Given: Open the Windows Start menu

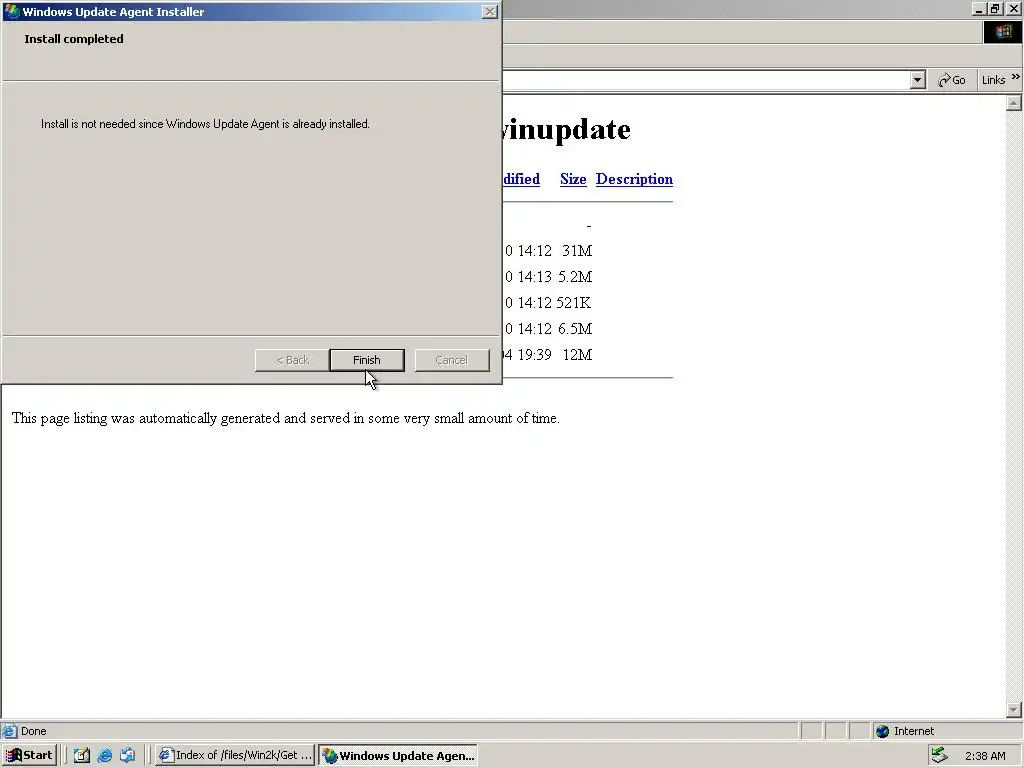Looking at the screenshot, I should click(29, 755).
